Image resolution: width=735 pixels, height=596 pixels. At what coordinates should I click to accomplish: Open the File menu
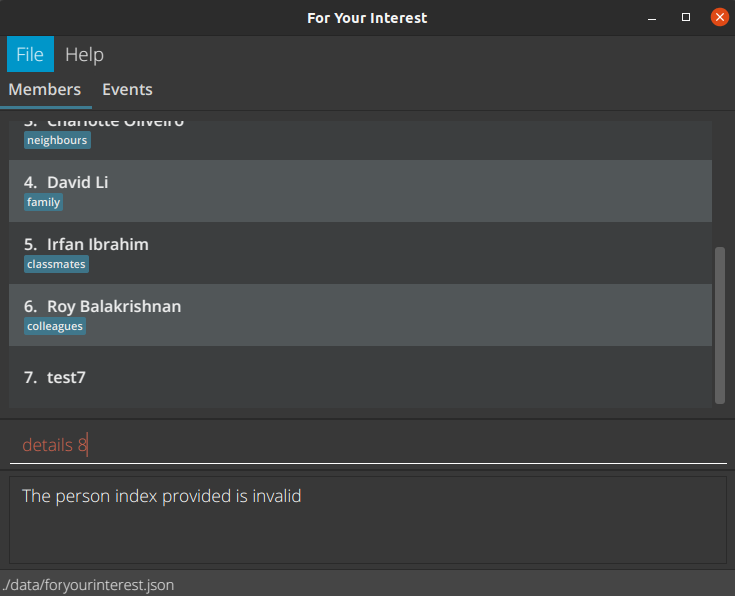pos(30,54)
